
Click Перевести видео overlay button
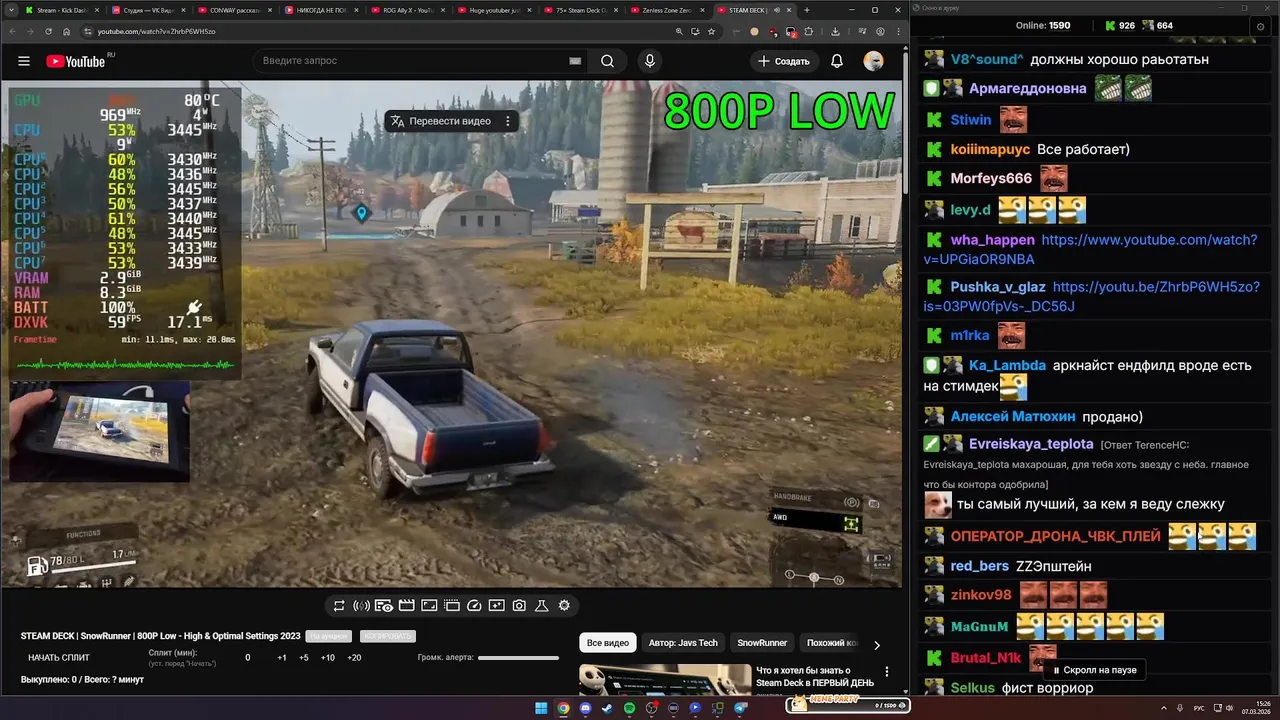tap(441, 121)
